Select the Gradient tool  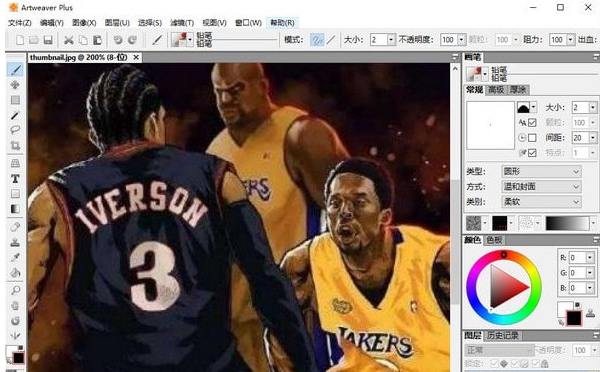click(x=15, y=209)
